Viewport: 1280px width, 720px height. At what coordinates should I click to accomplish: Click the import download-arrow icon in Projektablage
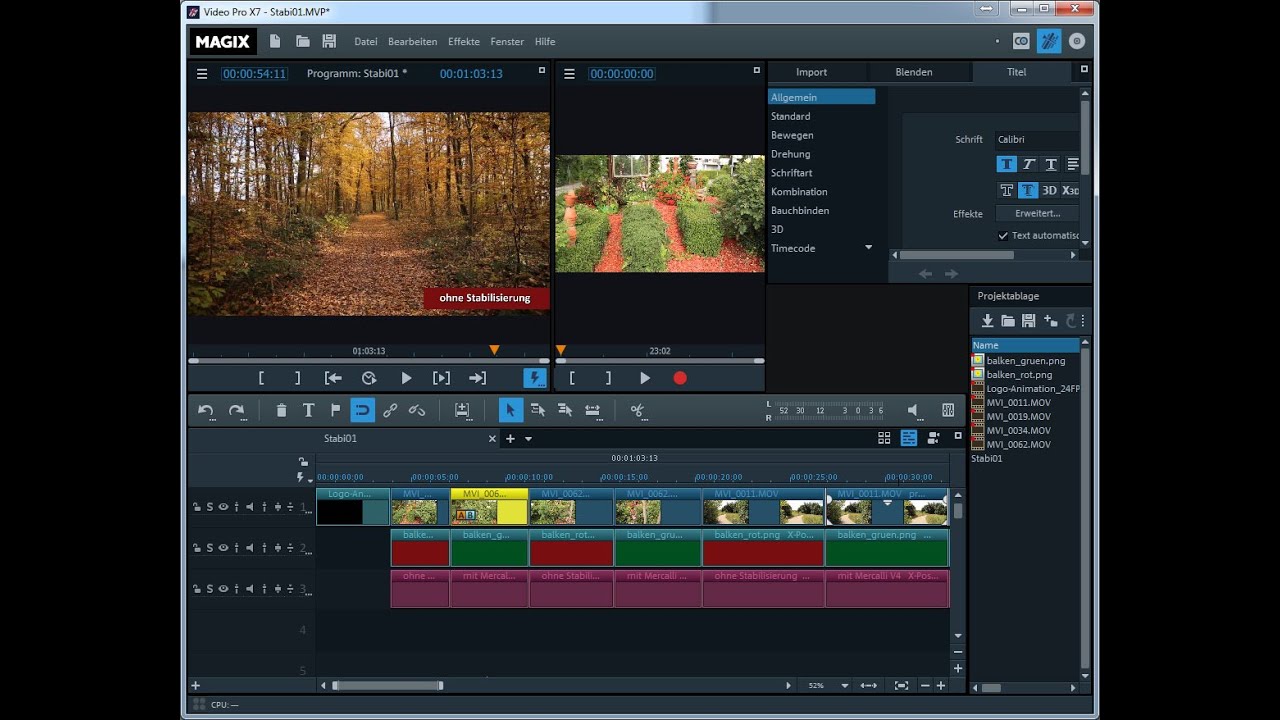pos(987,321)
